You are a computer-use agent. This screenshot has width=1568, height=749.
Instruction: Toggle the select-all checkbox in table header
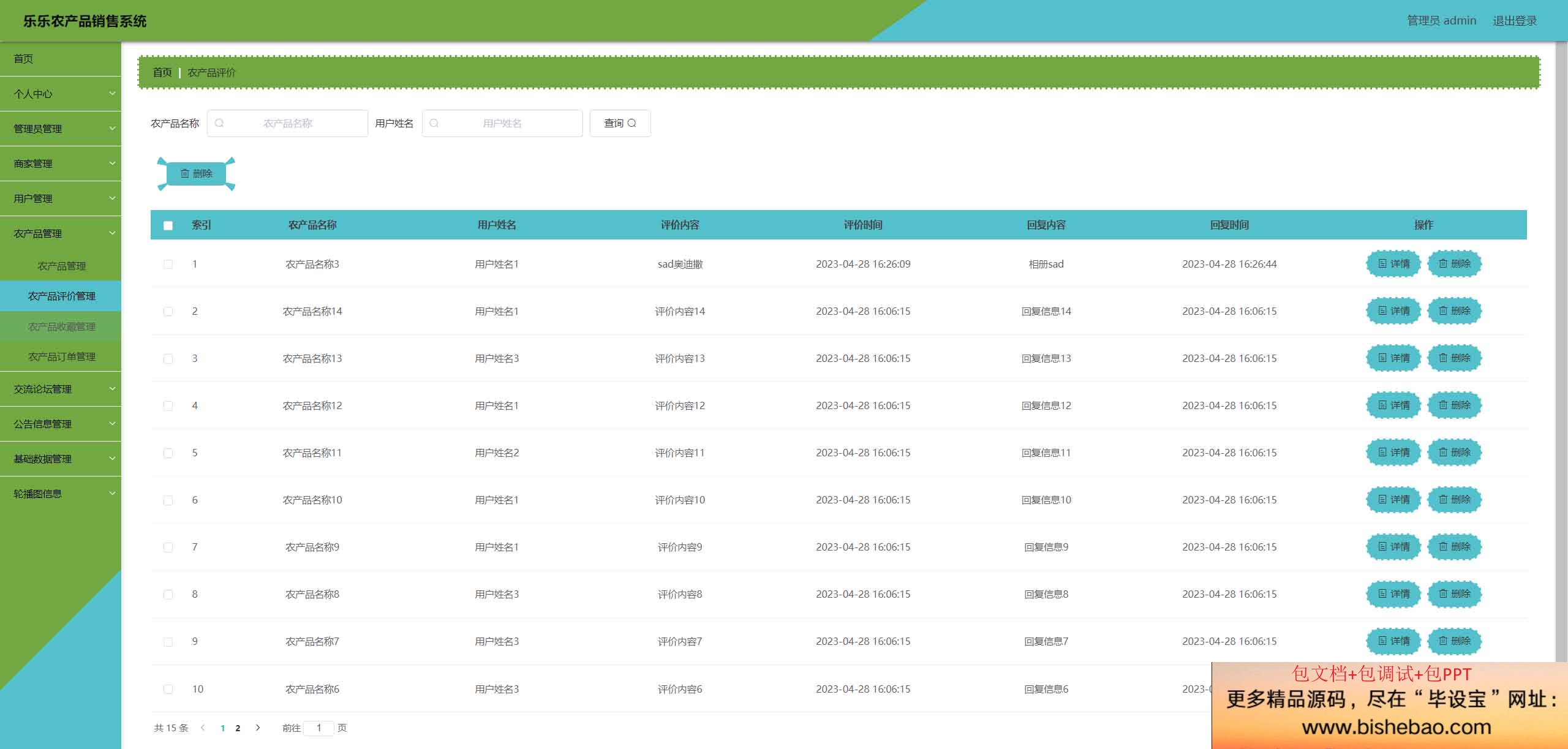click(168, 225)
